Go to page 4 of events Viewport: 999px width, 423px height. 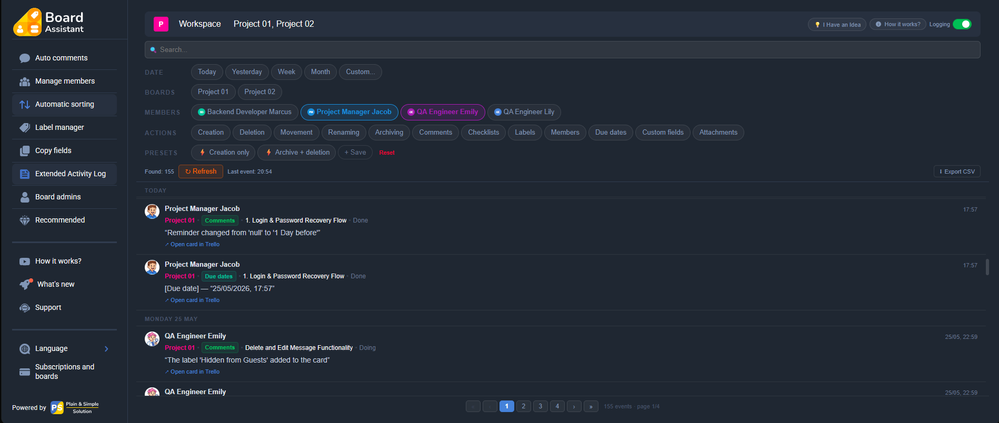pyautogui.click(x=557, y=406)
